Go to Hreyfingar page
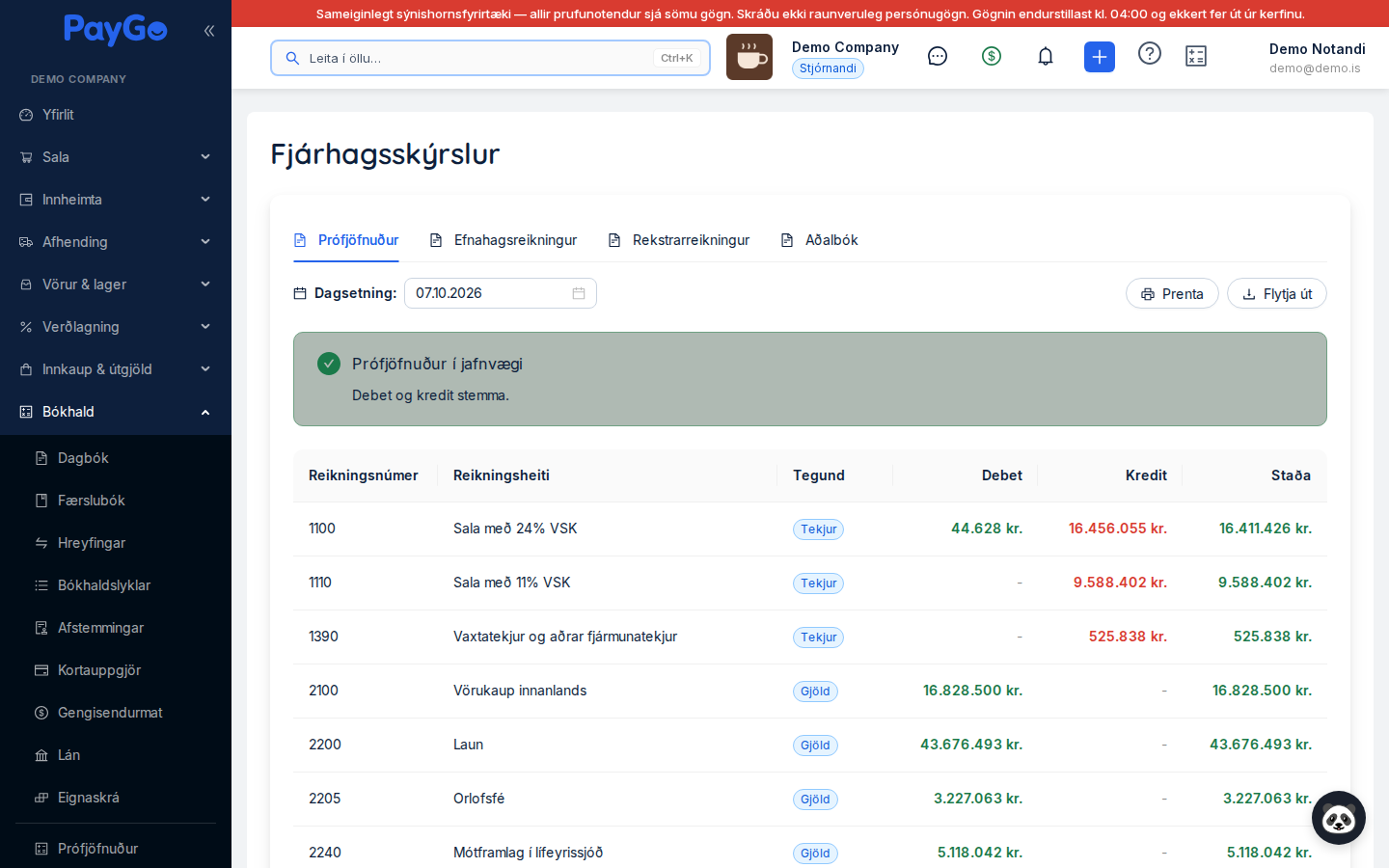 click(116, 543)
